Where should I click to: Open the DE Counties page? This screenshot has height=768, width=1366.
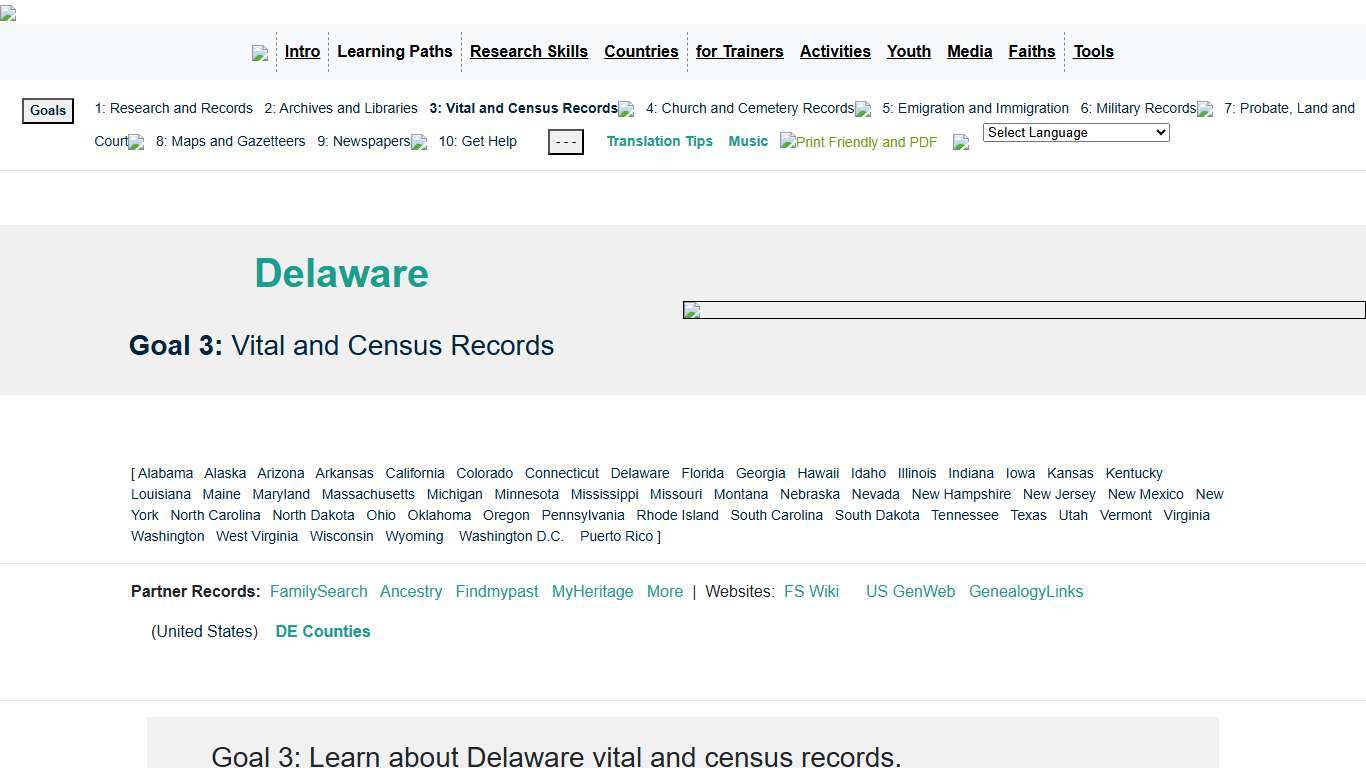pos(323,631)
